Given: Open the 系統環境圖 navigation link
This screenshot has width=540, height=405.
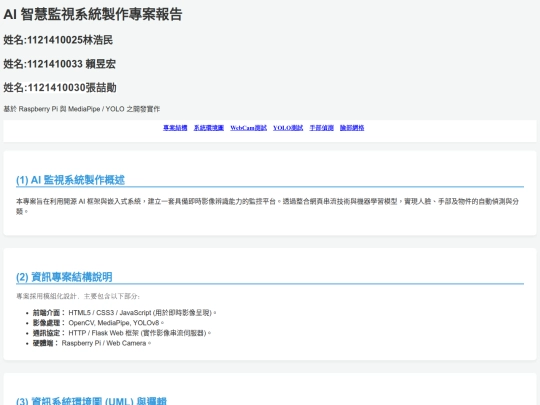Looking at the screenshot, I should 209,128.
